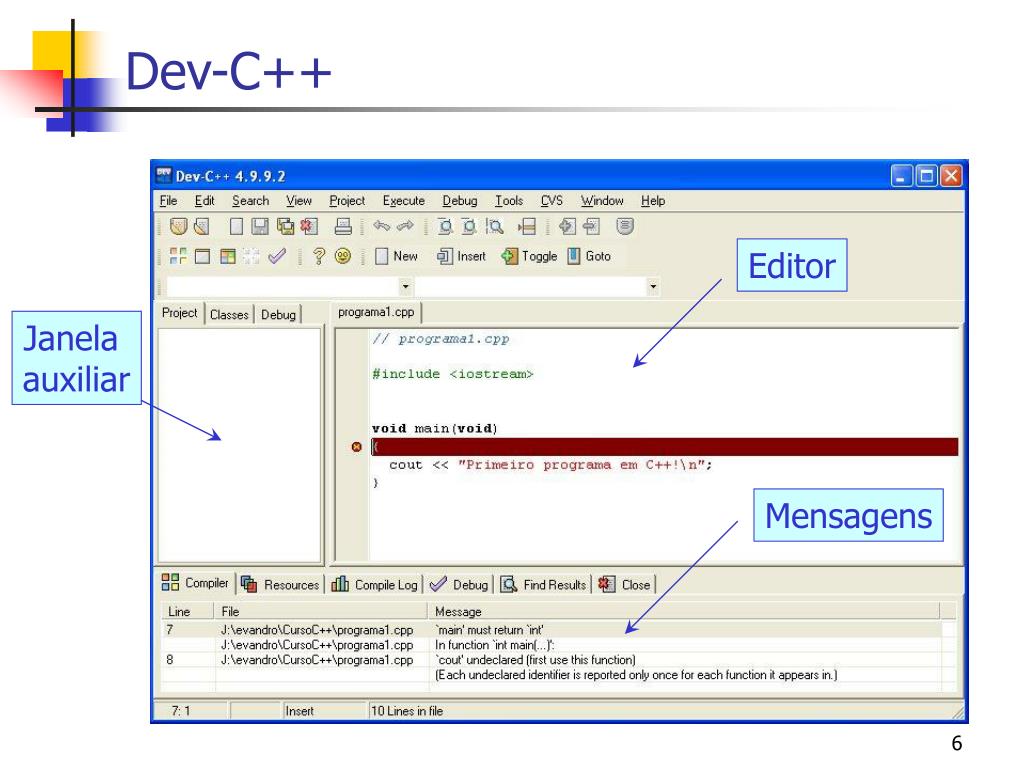Select the Find Results tab

coord(543,584)
